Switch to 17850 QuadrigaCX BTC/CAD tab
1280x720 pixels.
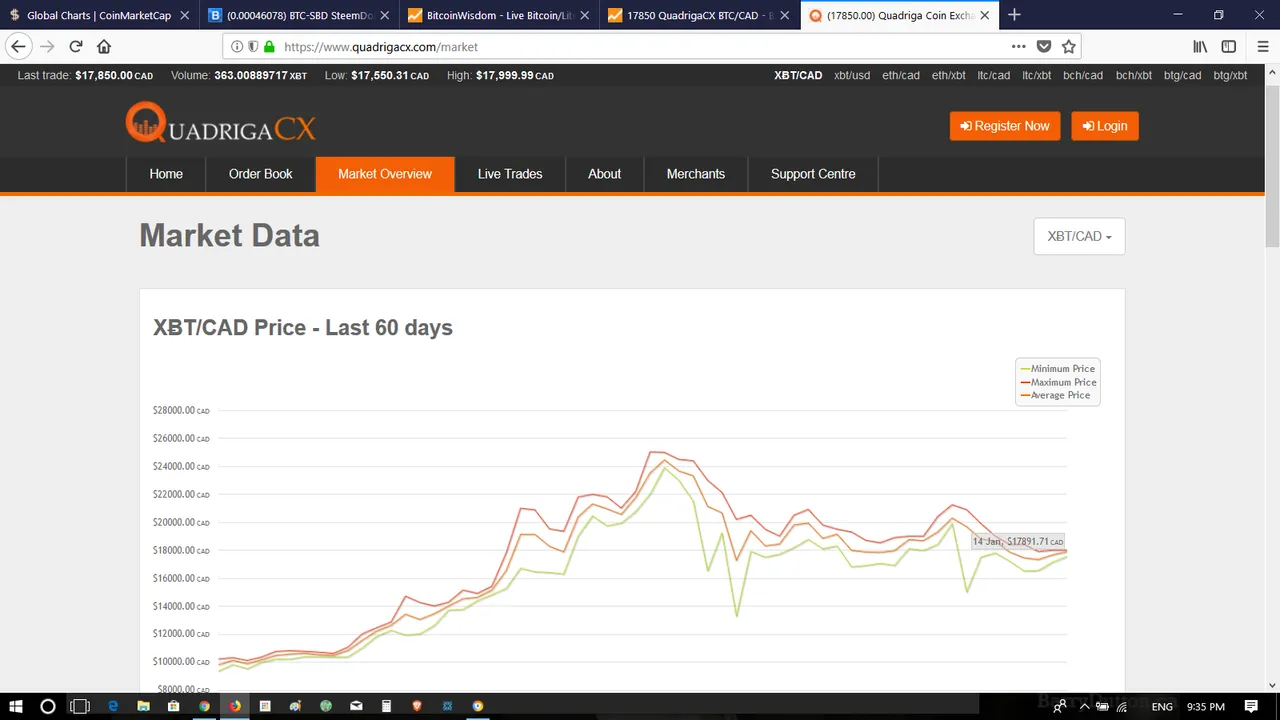(700, 15)
